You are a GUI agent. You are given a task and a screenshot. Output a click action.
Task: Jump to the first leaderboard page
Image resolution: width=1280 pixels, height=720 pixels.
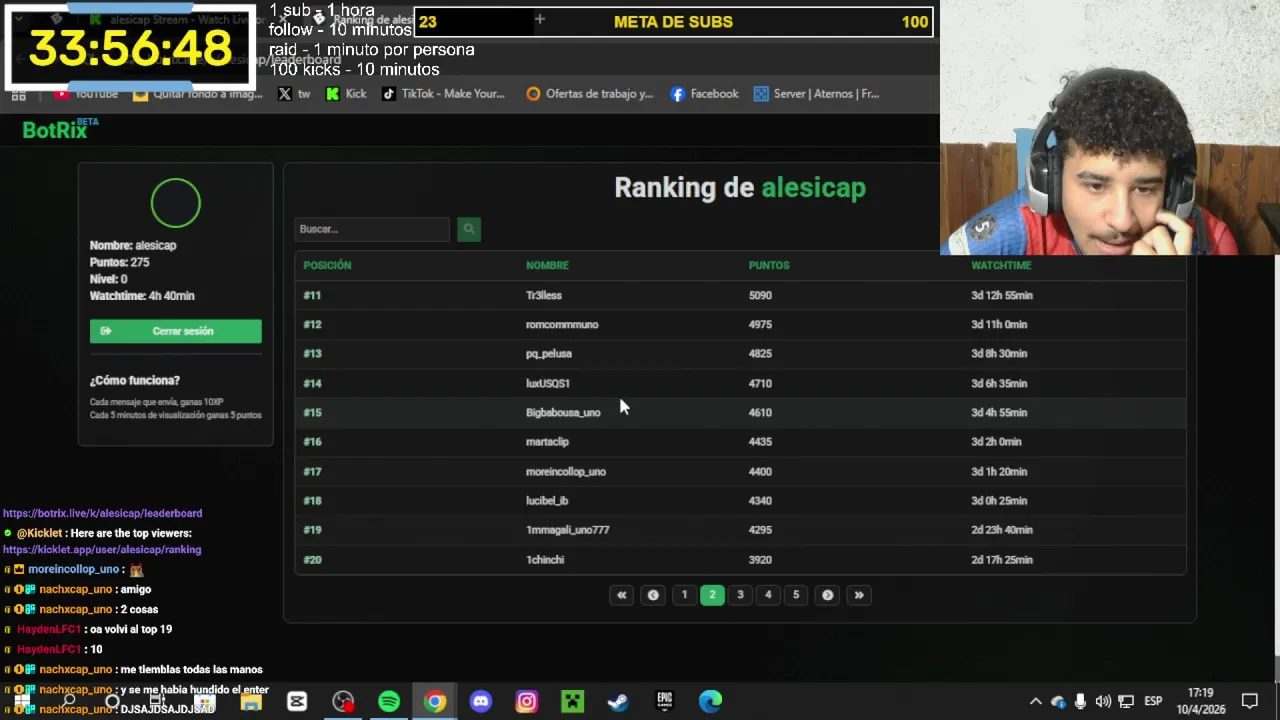621,595
